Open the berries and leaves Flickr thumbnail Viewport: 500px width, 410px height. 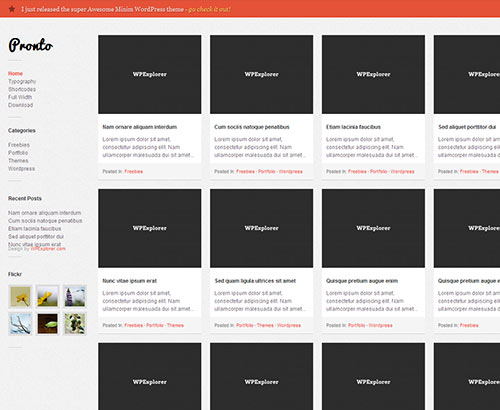click(x=75, y=324)
